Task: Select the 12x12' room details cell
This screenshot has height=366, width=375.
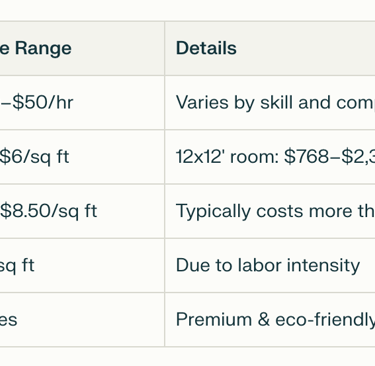Action: click(x=270, y=157)
